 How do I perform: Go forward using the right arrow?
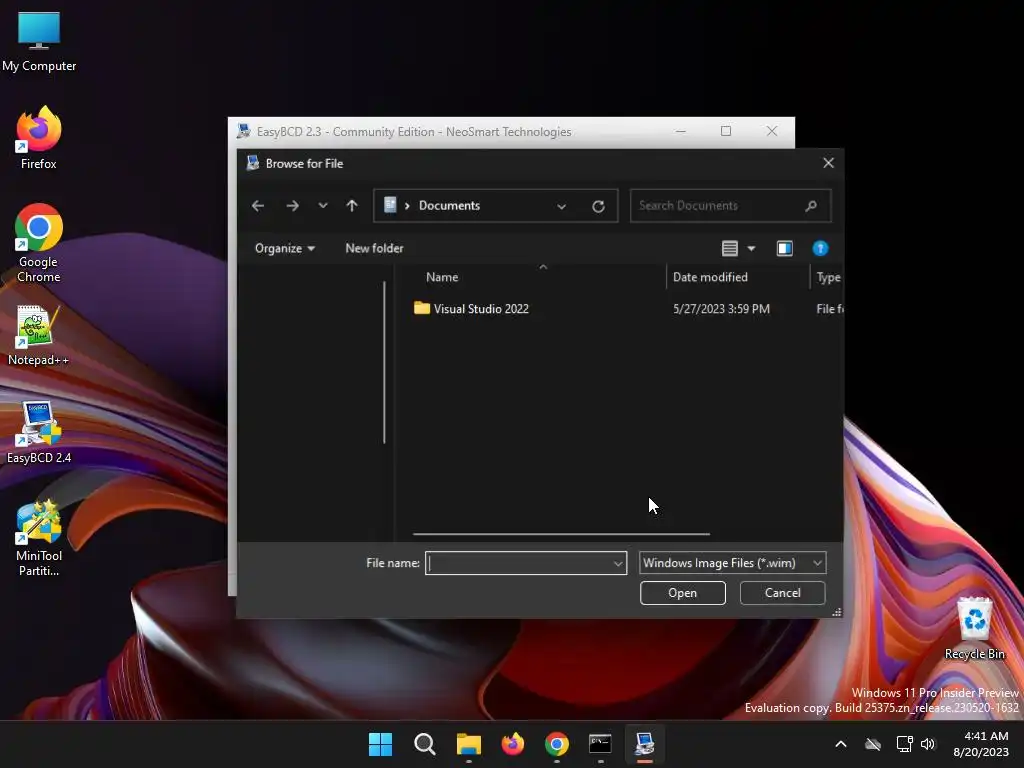pyautogui.click(x=293, y=206)
